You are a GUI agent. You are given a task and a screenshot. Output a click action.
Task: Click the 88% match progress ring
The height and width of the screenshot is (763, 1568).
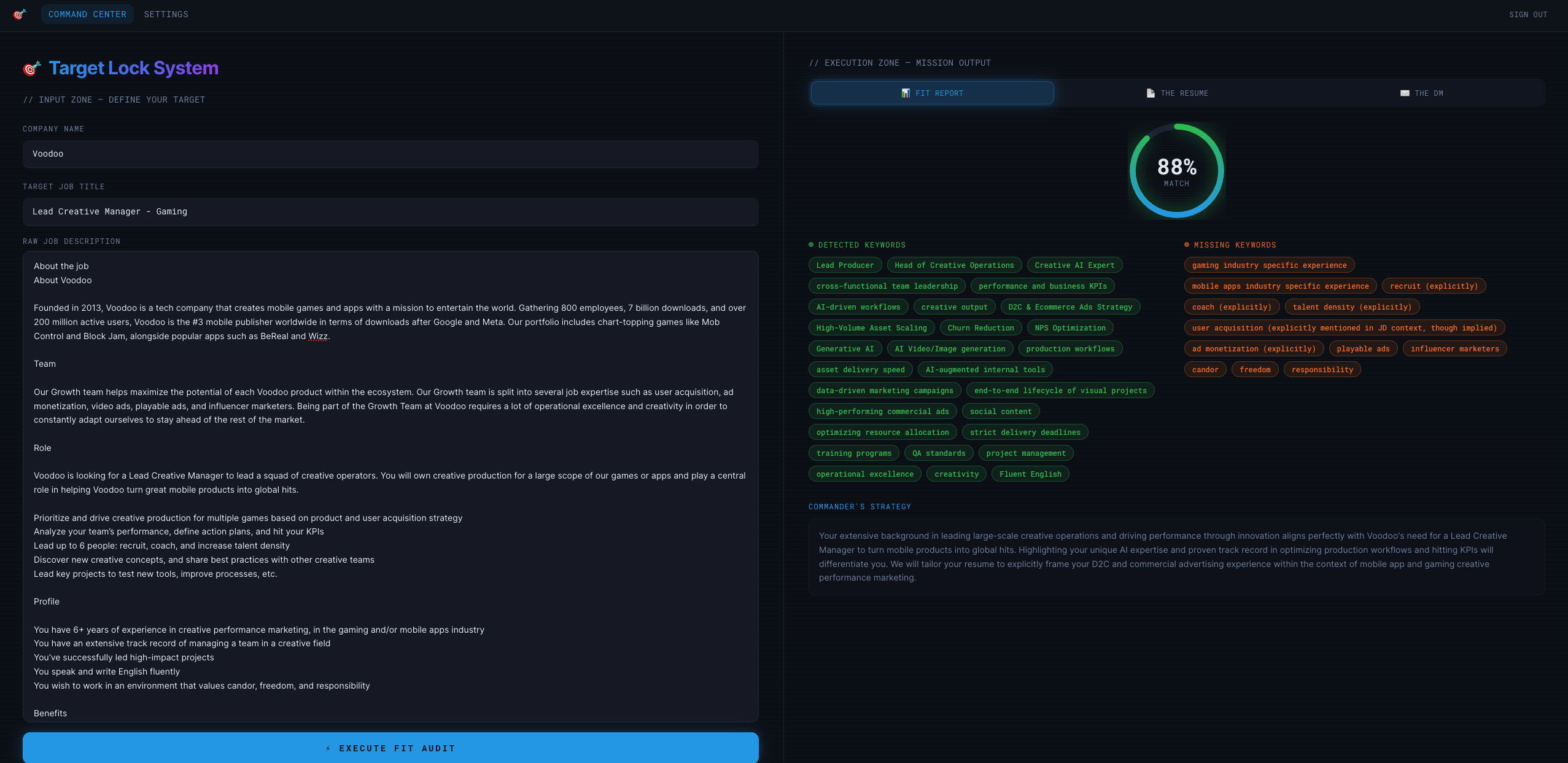[x=1176, y=171]
